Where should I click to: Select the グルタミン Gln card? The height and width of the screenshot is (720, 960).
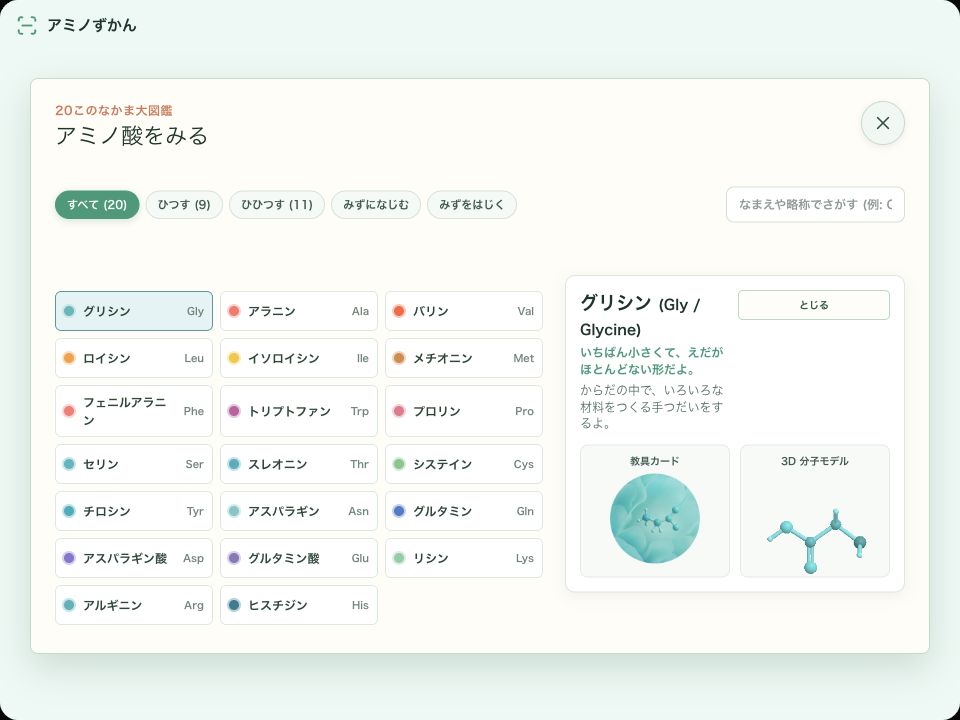[x=464, y=511]
